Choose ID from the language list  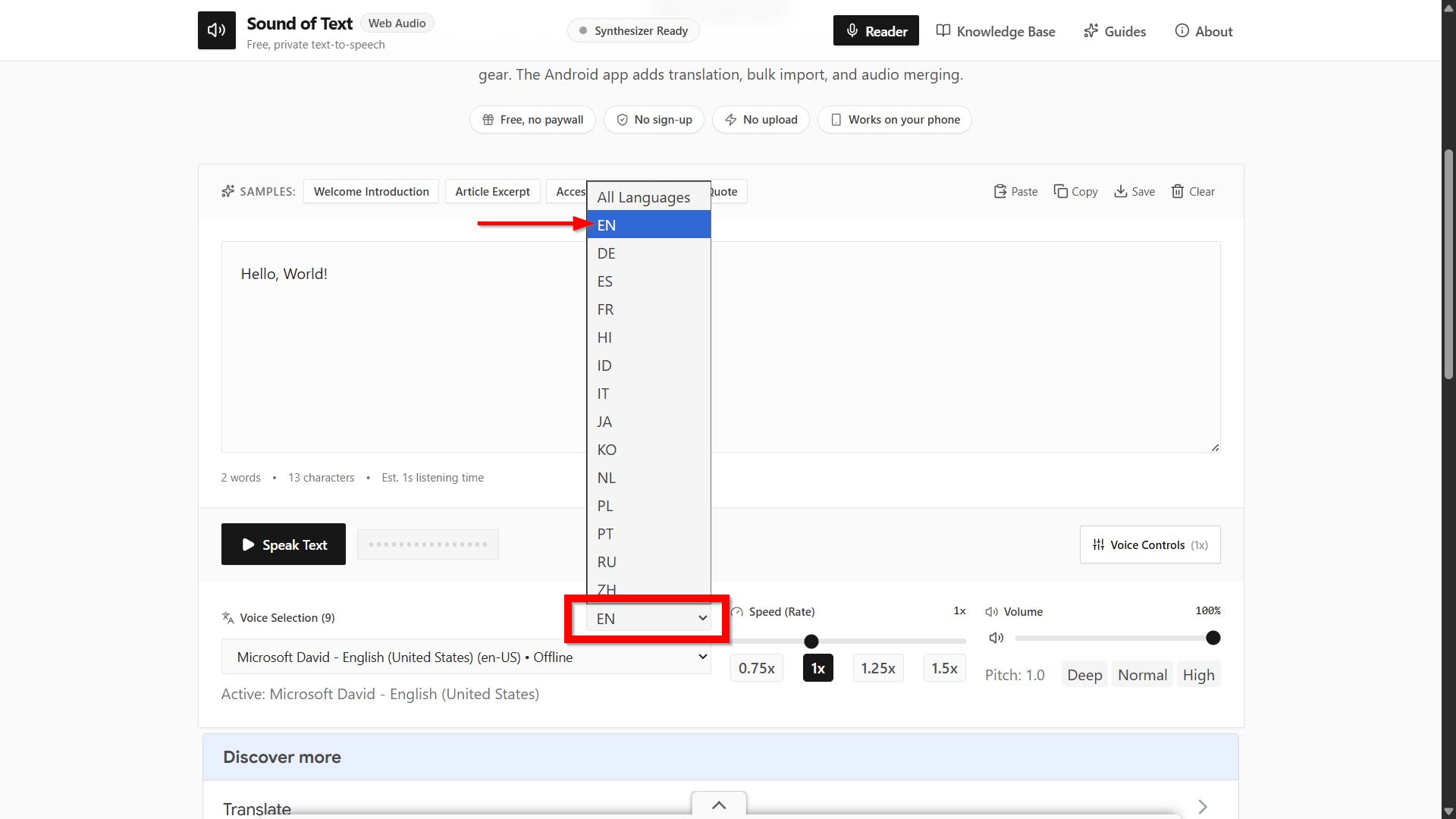648,366
